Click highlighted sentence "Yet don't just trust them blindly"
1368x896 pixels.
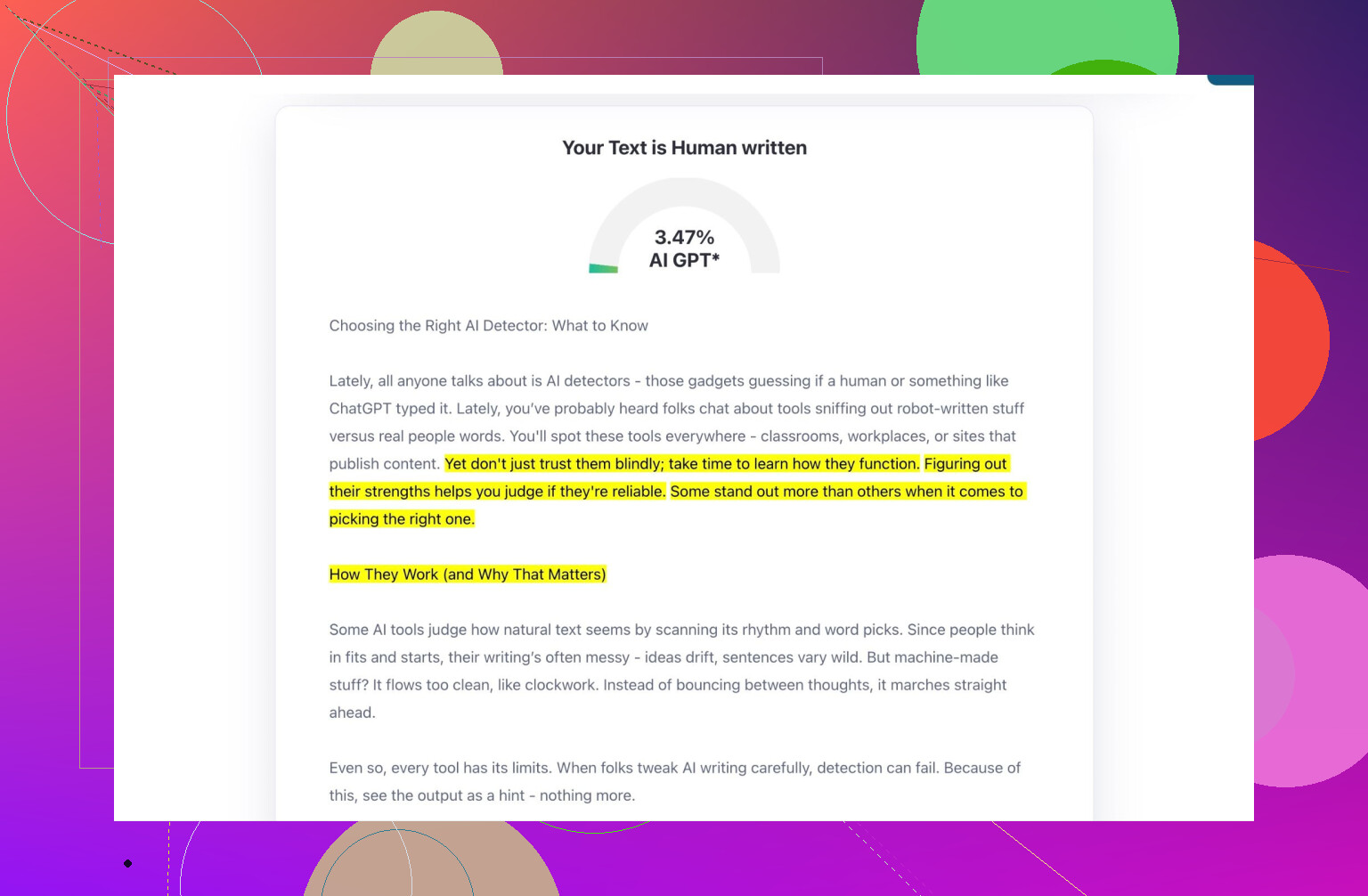pos(681,464)
